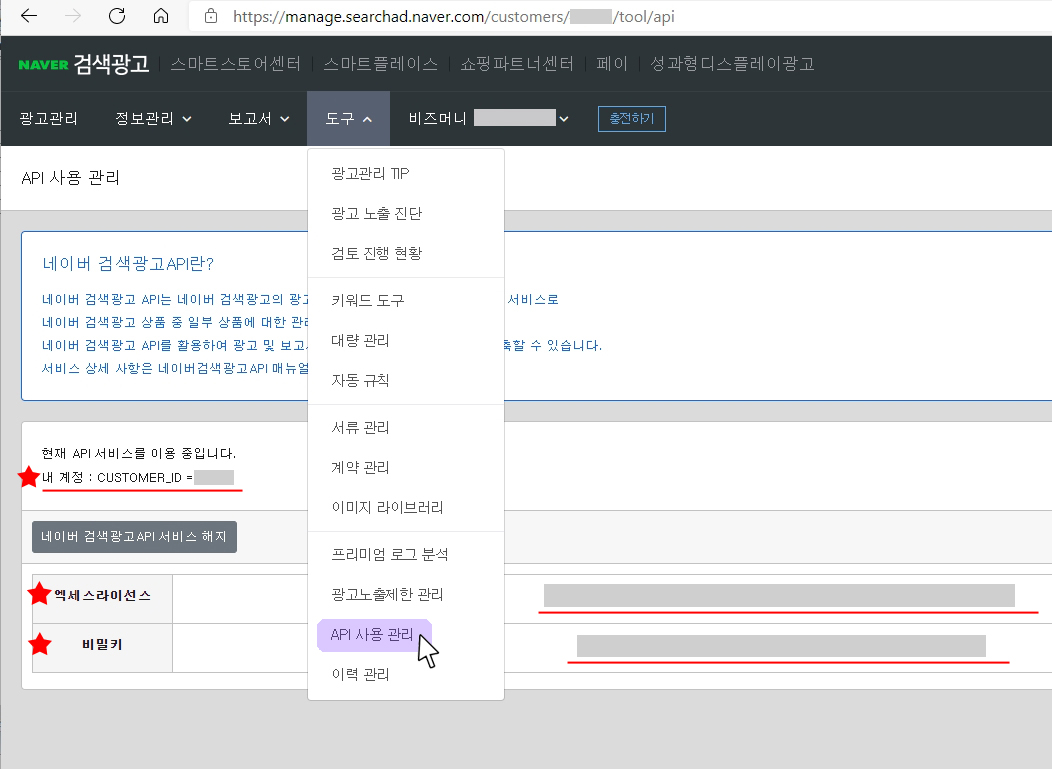Click the 현재 API 서비스를 이용 중입니다 text
Image resolution: width=1052 pixels, height=769 pixels.
pos(139,454)
